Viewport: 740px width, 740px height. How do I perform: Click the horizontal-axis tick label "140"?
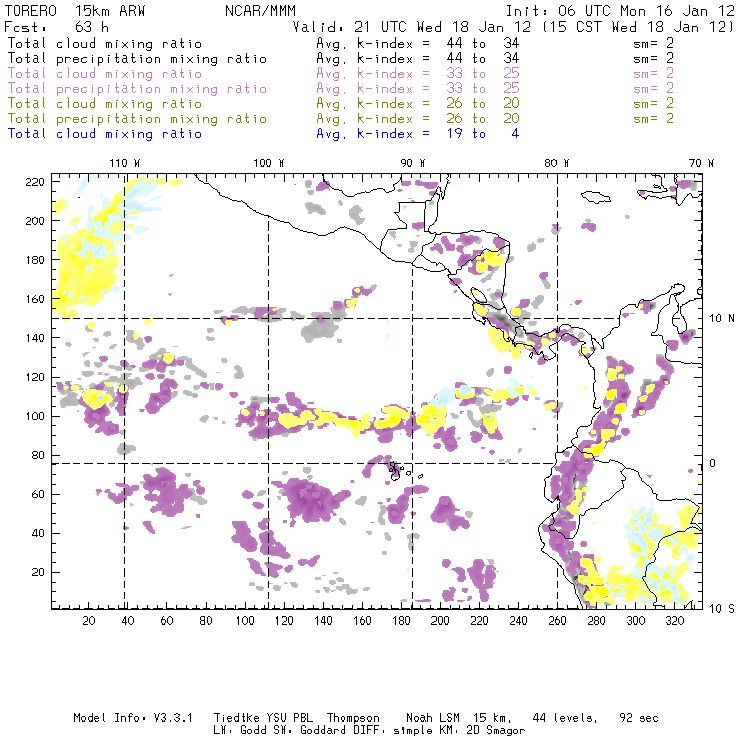click(323, 621)
